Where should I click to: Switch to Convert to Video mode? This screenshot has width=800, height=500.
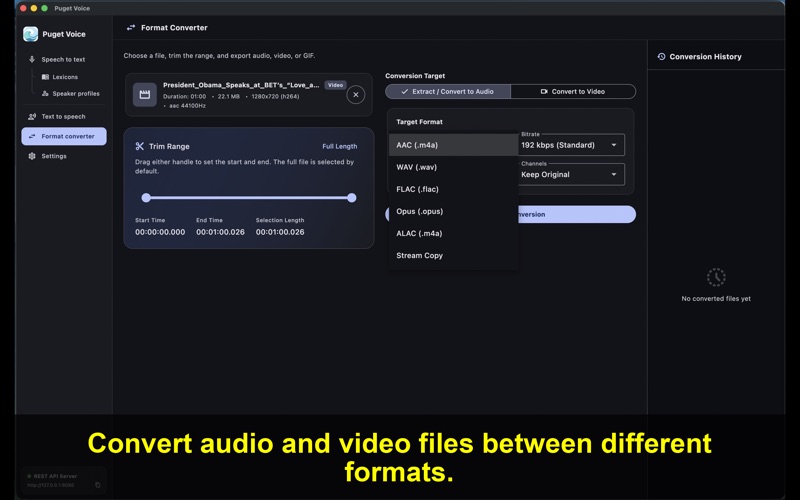click(x=573, y=91)
